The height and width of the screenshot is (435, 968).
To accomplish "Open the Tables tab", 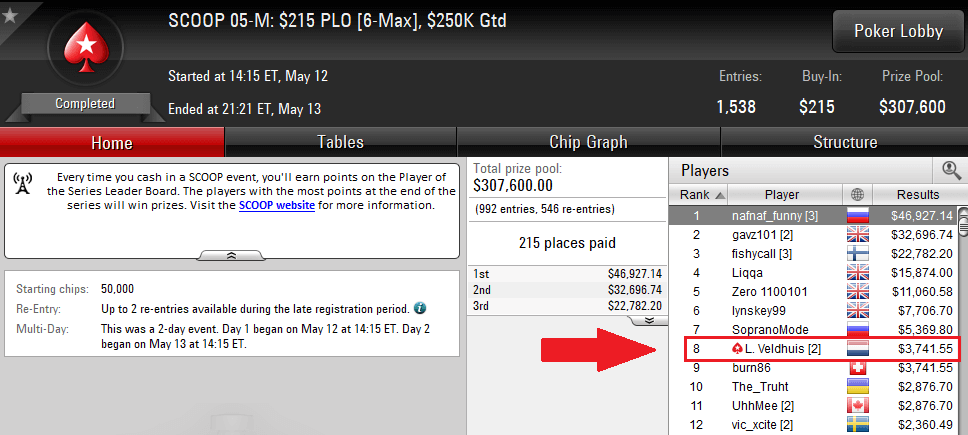I will [340, 142].
